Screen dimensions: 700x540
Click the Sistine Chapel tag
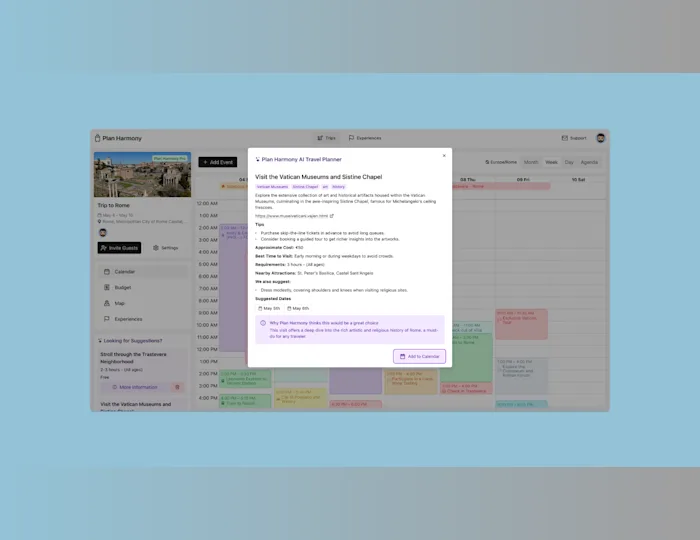point(305,187)
